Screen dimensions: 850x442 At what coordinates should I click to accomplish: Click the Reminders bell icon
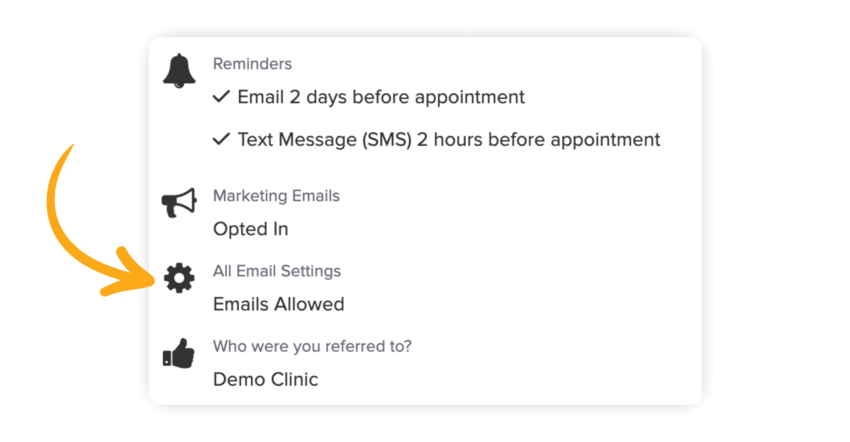180,71
